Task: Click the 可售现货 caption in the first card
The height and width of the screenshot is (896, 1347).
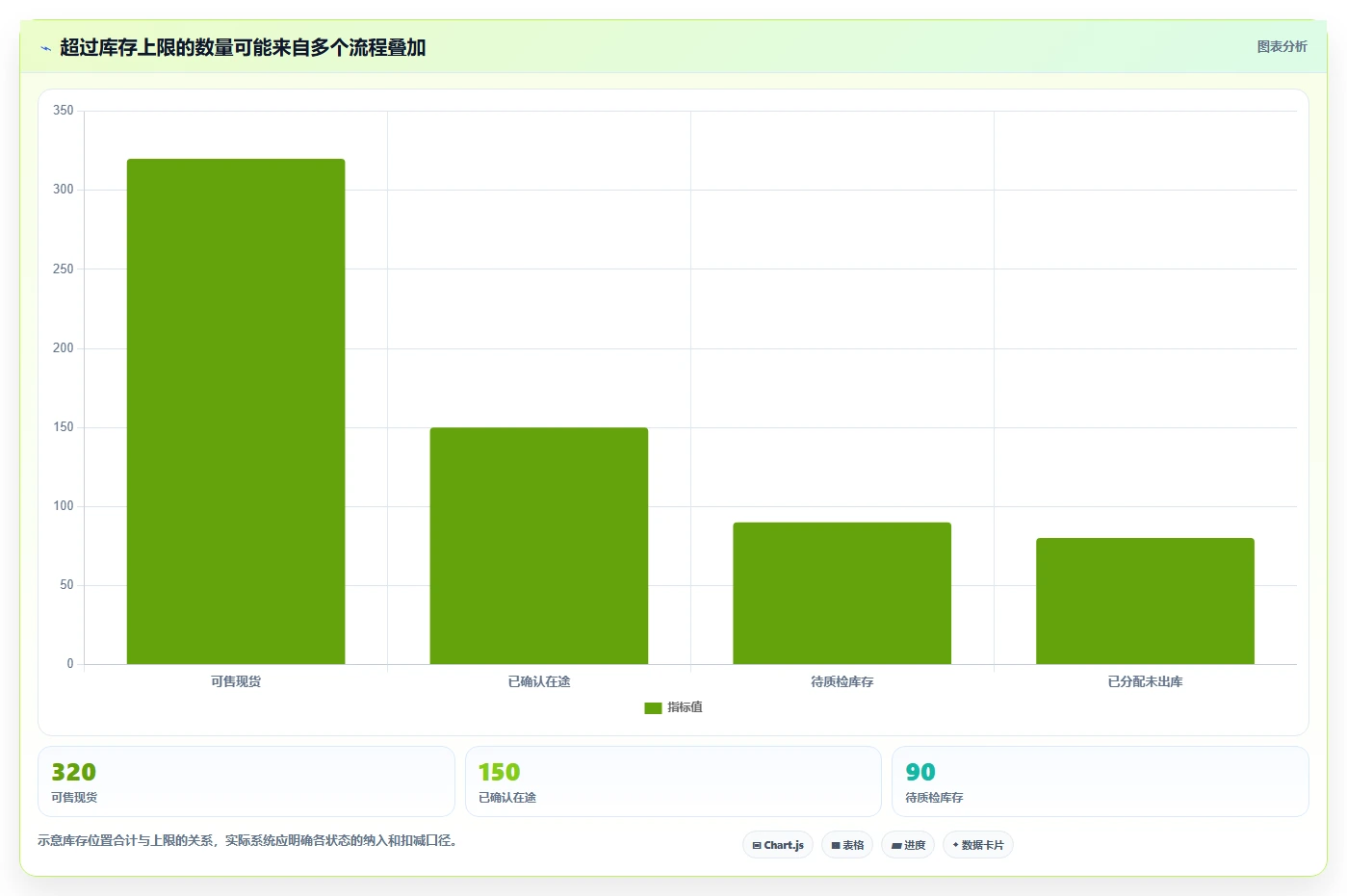Action: [74, 798]
